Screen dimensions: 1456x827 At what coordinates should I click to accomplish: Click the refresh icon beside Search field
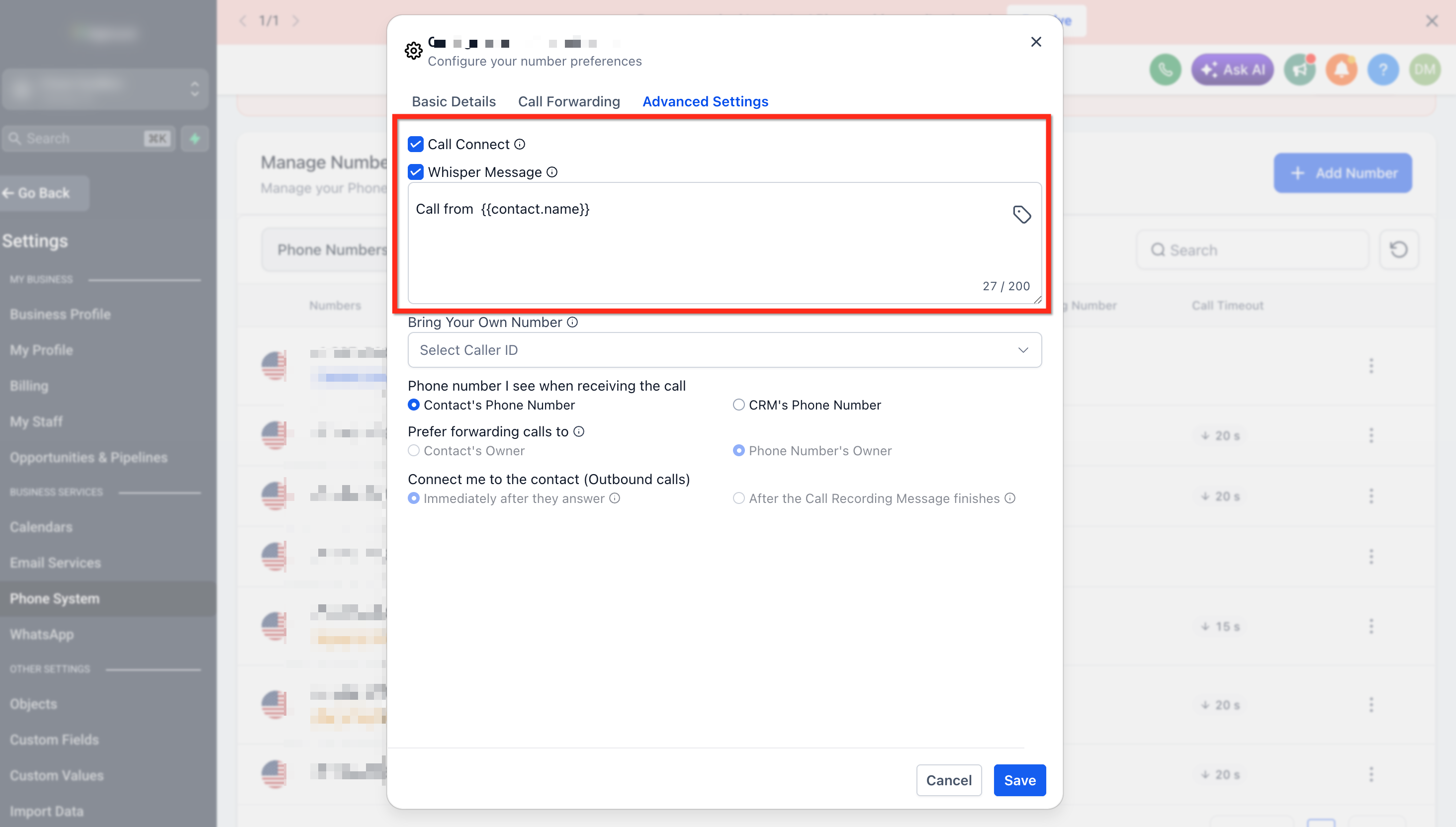(x=1399, y=249)
